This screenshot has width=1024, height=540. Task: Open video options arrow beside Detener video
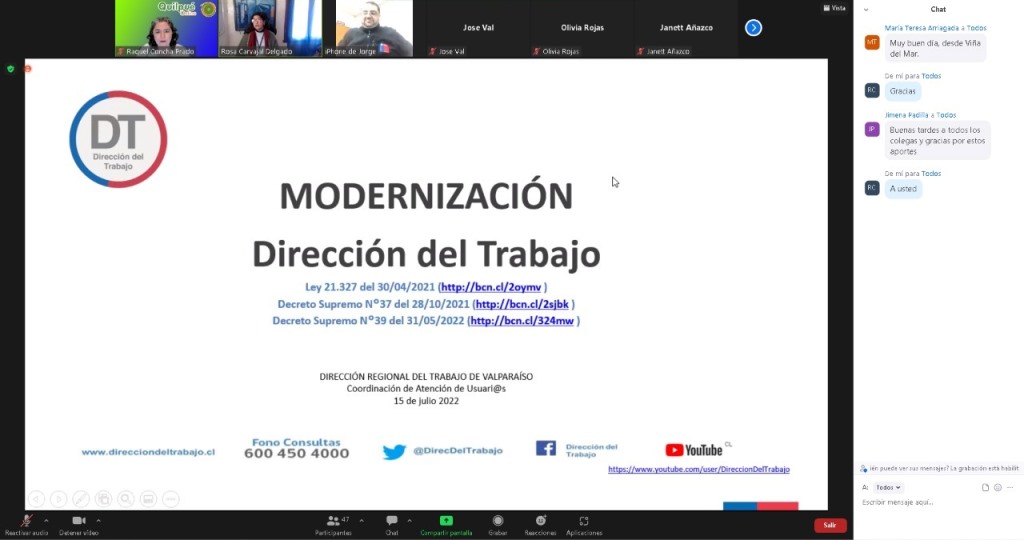[x=99, y=520]
